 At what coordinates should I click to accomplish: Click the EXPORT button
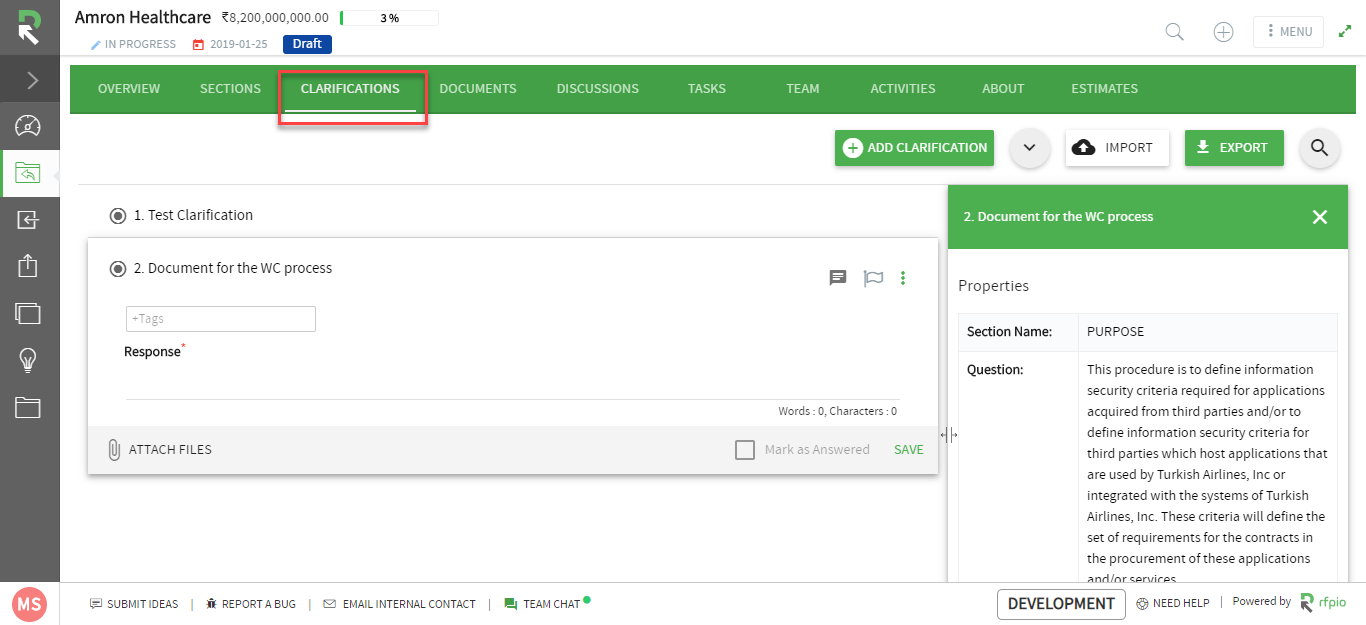tap(1234, 148)
